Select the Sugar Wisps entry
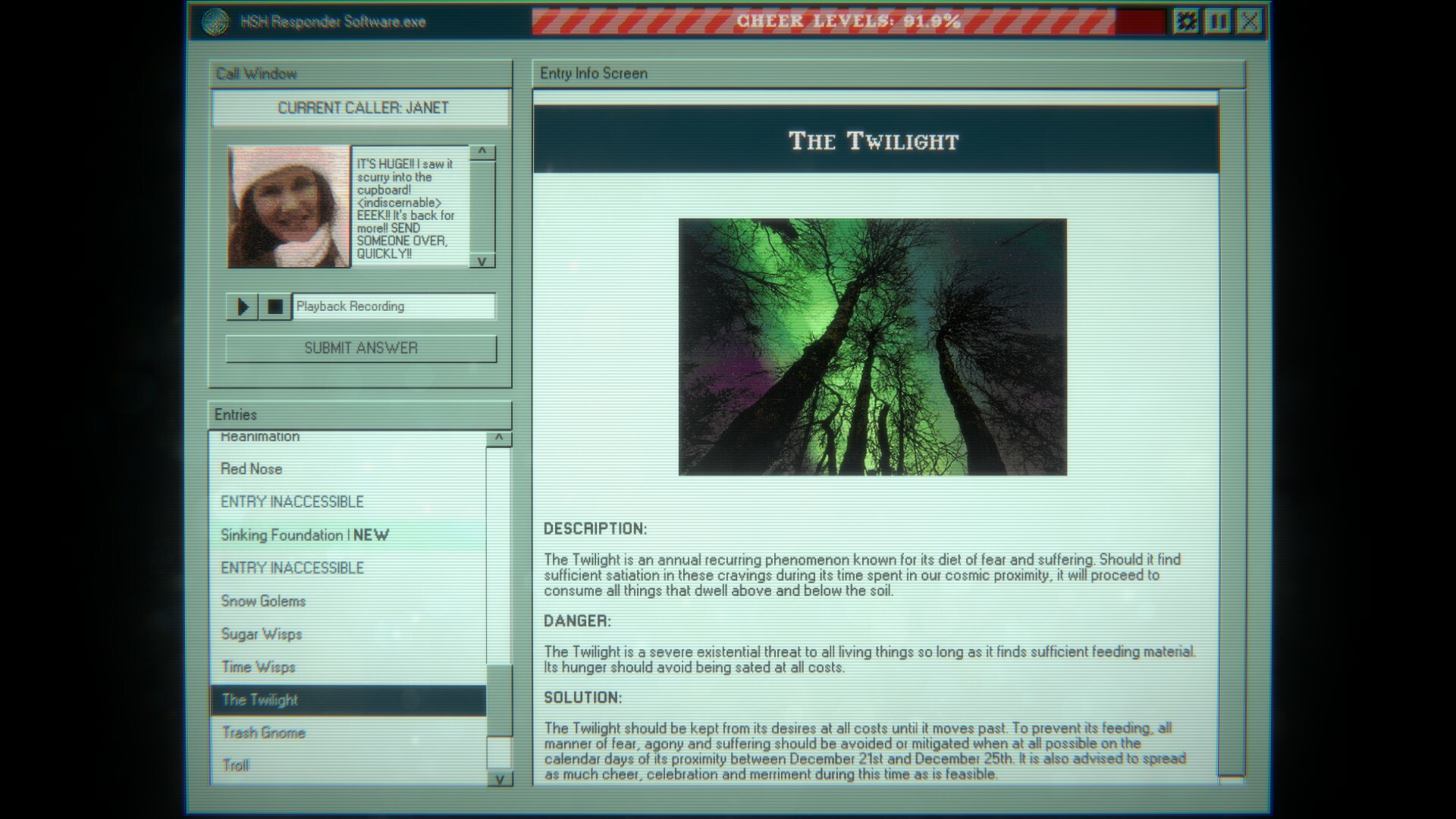 [261, 634]
